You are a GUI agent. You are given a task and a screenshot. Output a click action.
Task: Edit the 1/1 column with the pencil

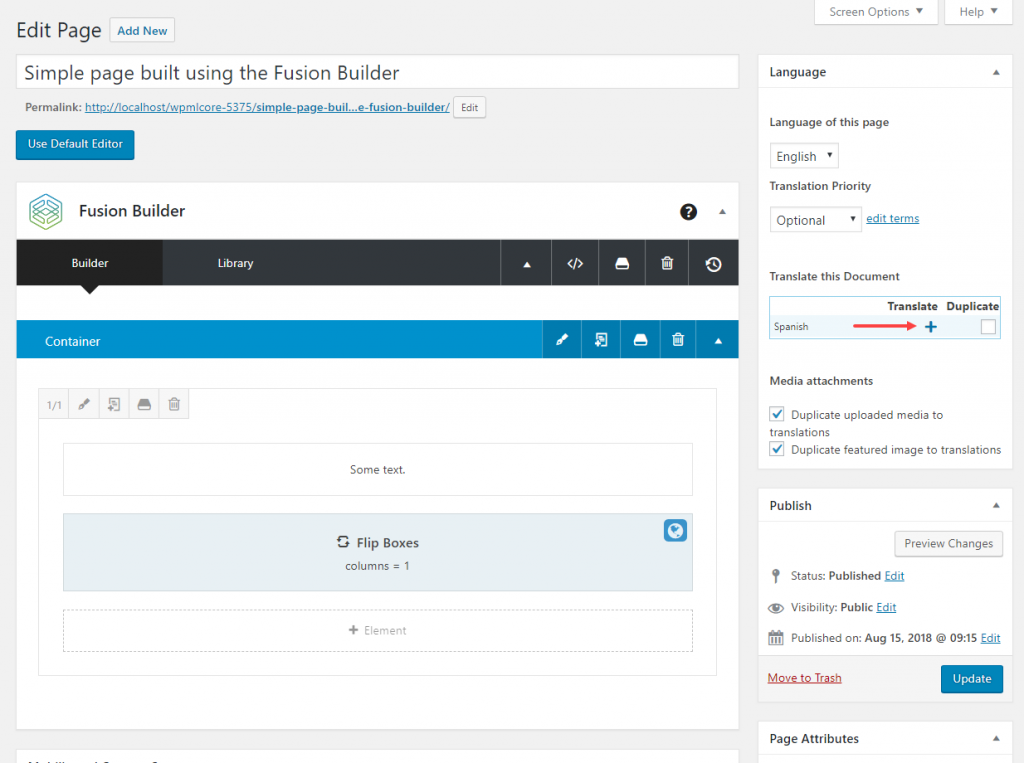(84, 404)
